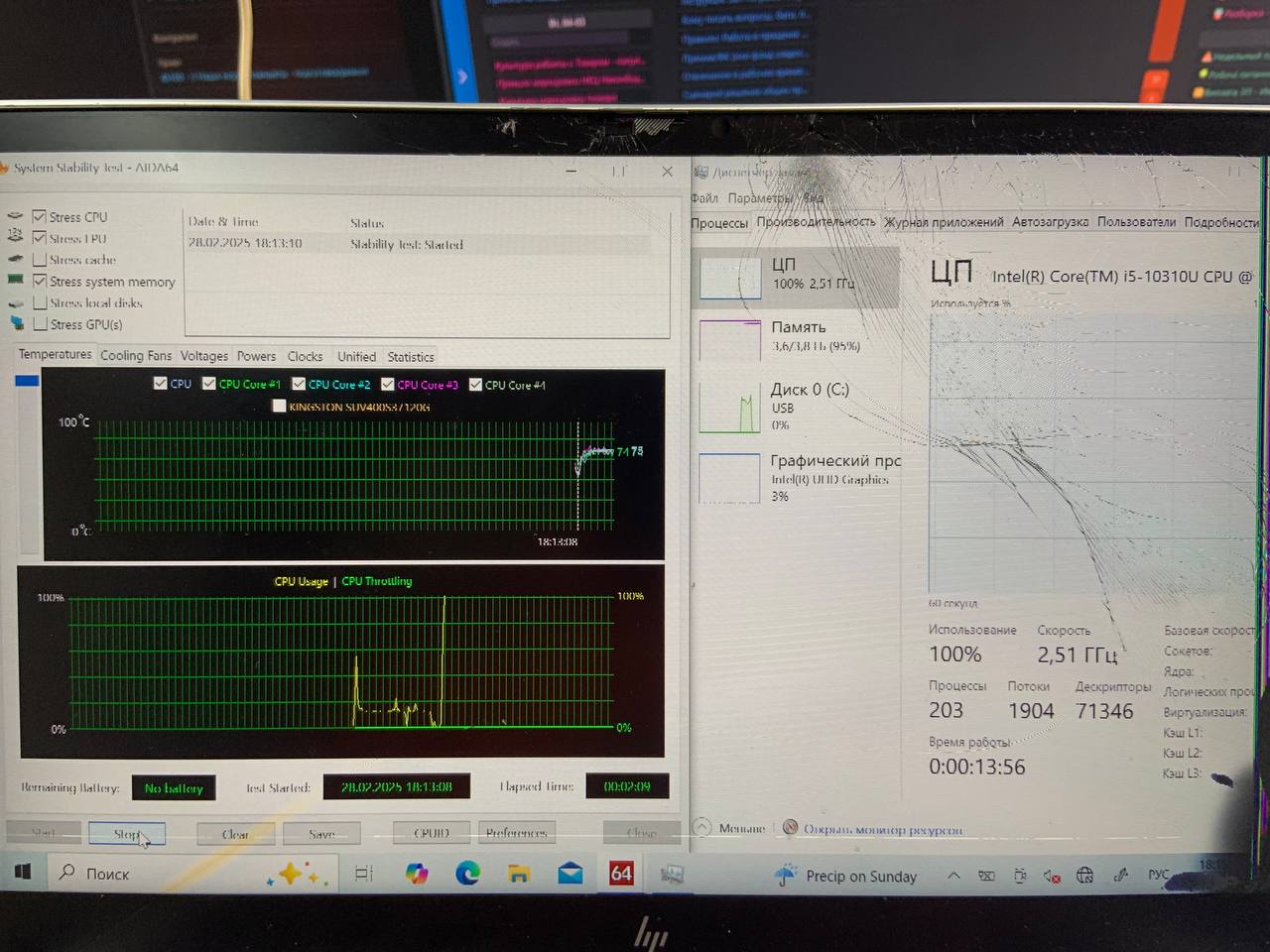Check the KINGSTON drive temperature checkbox

click(279, 406)
